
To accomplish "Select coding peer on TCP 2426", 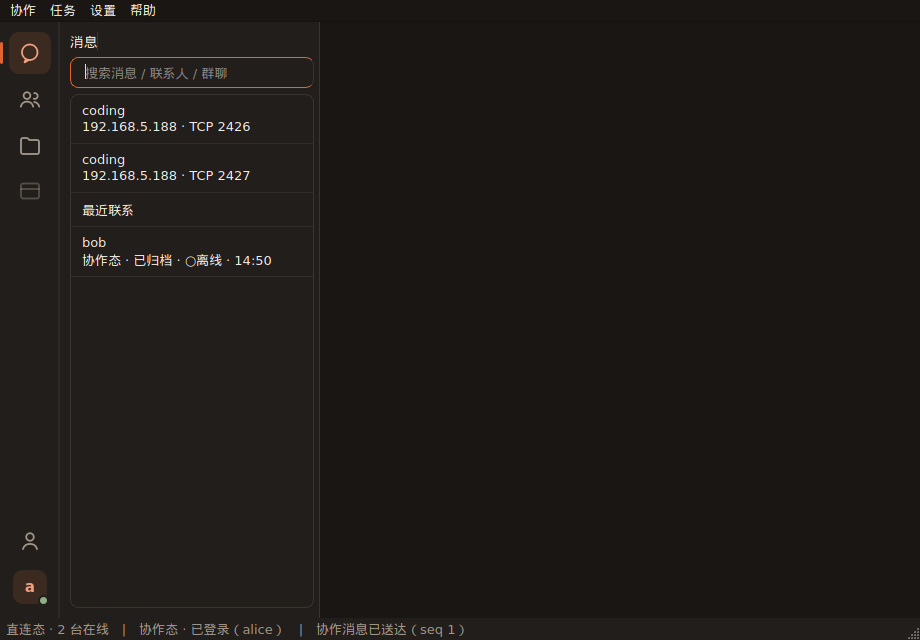I will [192, 119].
